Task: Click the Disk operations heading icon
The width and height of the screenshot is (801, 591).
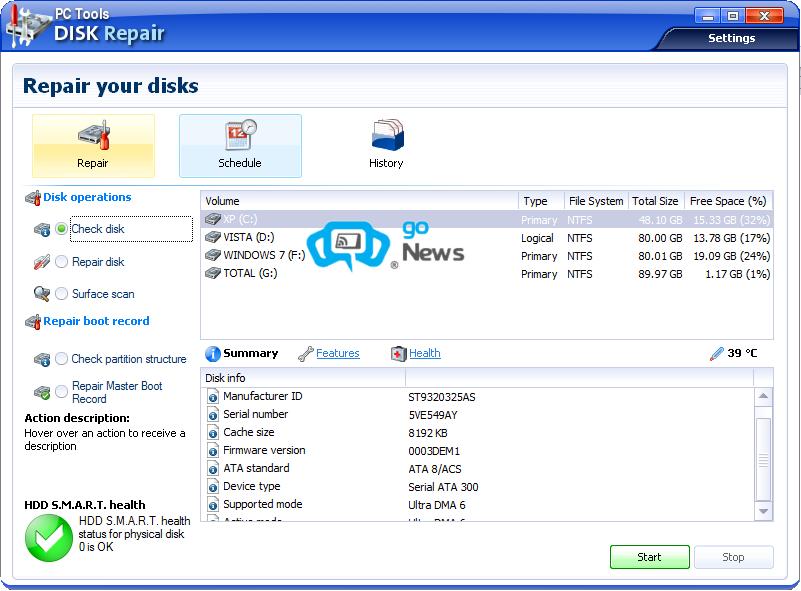Action: 33,198
